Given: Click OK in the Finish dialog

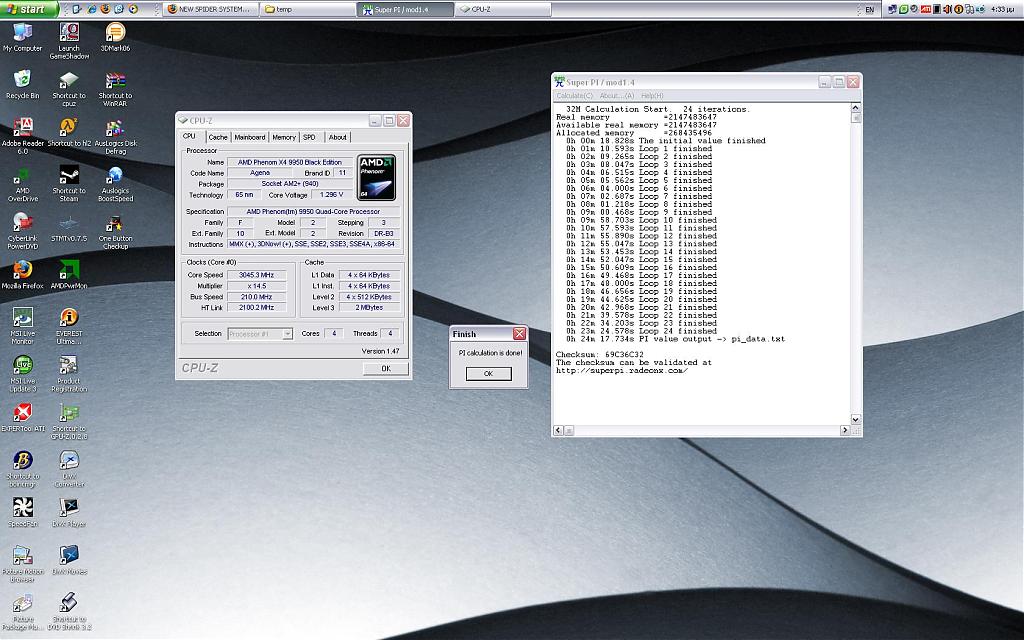Looking at the screenshot, I should pyautogui.click(x=488, y=374).
